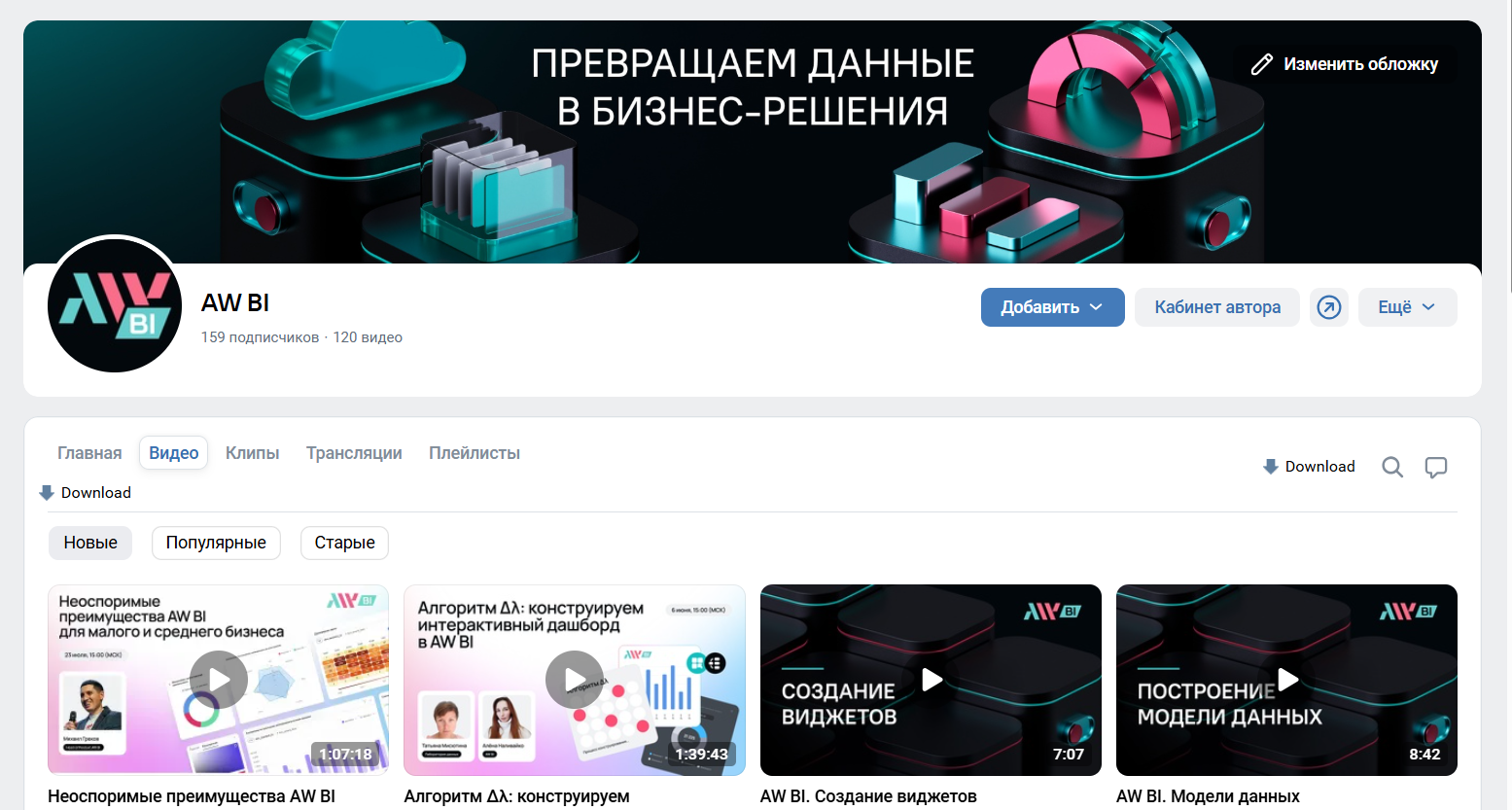1512x810 pixels.
Task: Click the AW BI round channel avatar
Action: click(x=115, y=305)
